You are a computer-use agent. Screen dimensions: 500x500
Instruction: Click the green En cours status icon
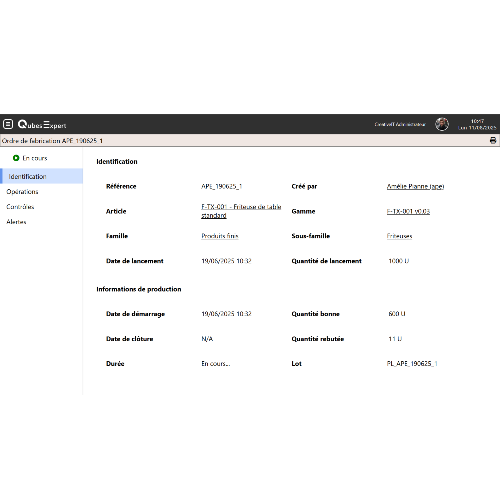point(16,158)
